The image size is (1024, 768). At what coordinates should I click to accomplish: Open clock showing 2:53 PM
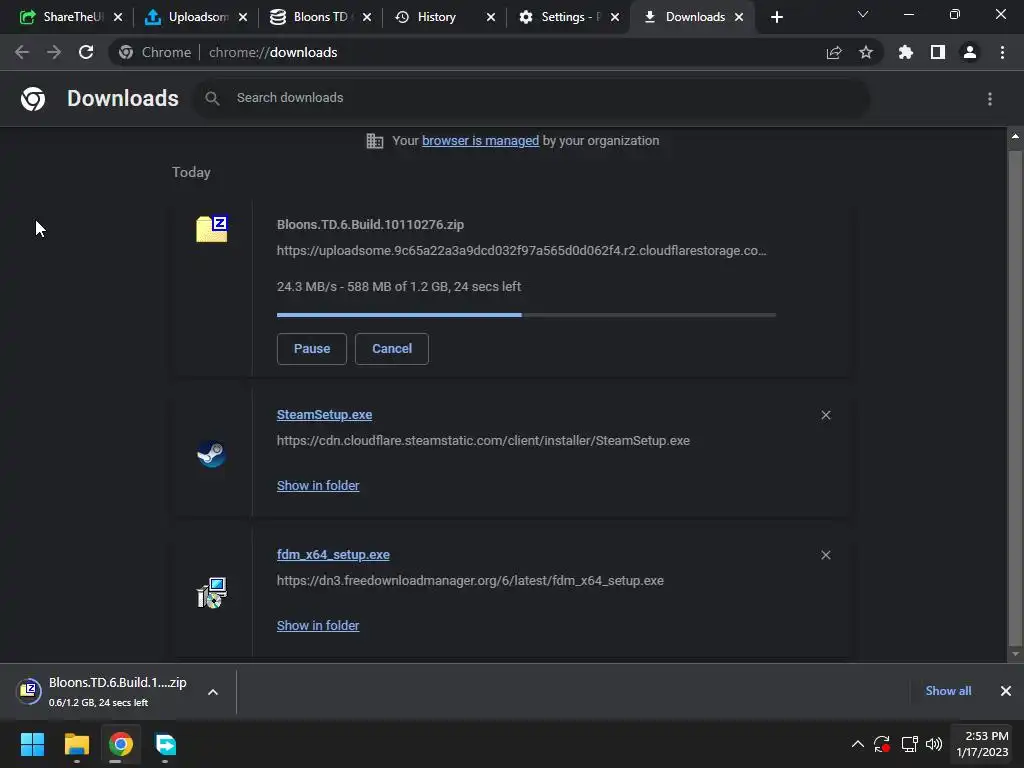click(982, 744)
